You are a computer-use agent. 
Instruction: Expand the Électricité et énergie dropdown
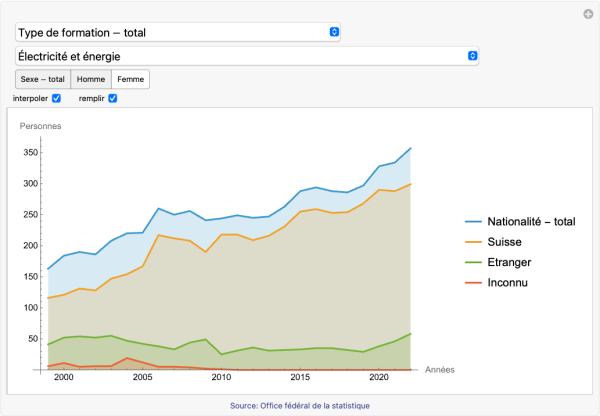coord(246,56)
